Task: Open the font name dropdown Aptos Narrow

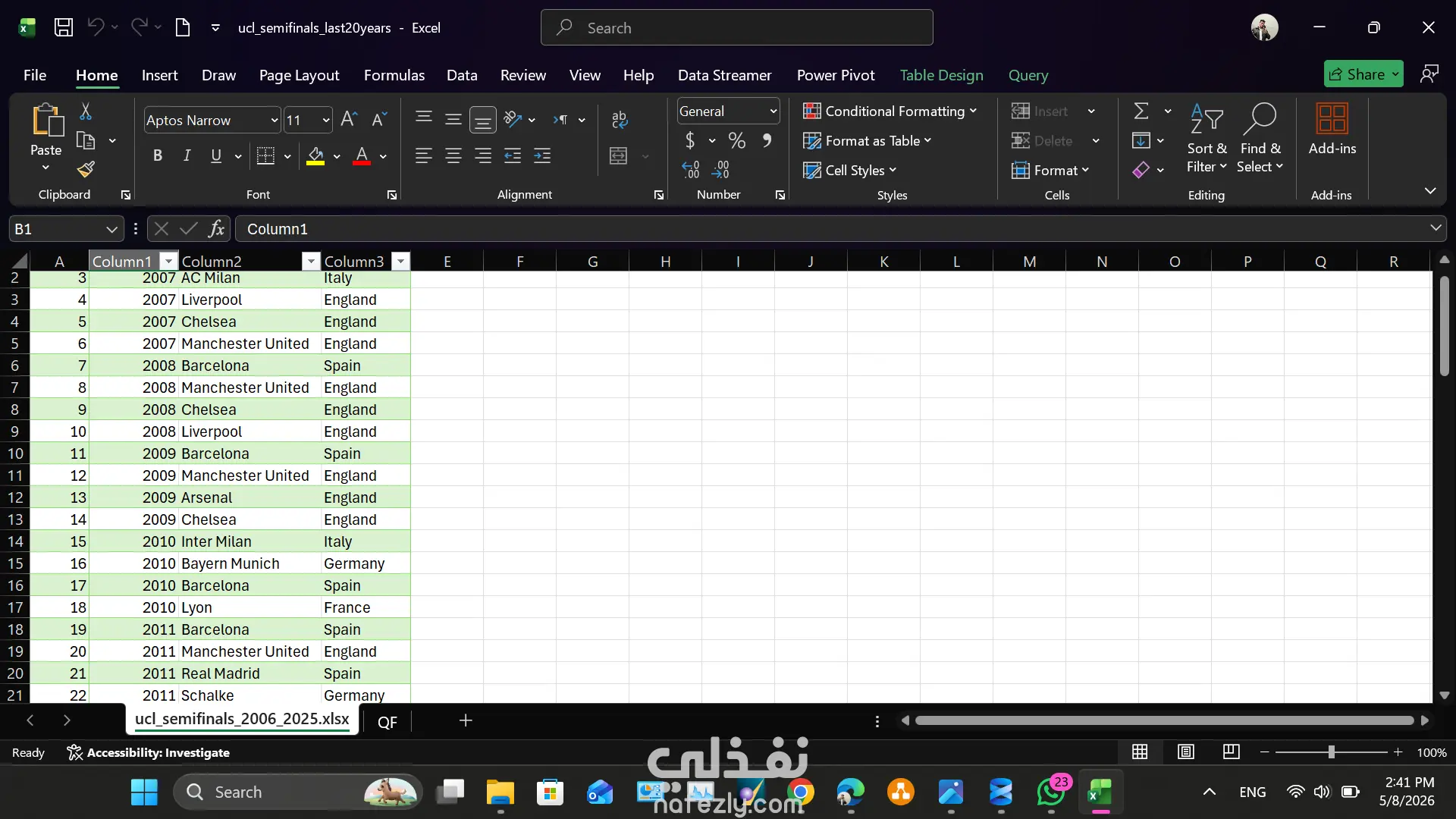Action: 274,120
